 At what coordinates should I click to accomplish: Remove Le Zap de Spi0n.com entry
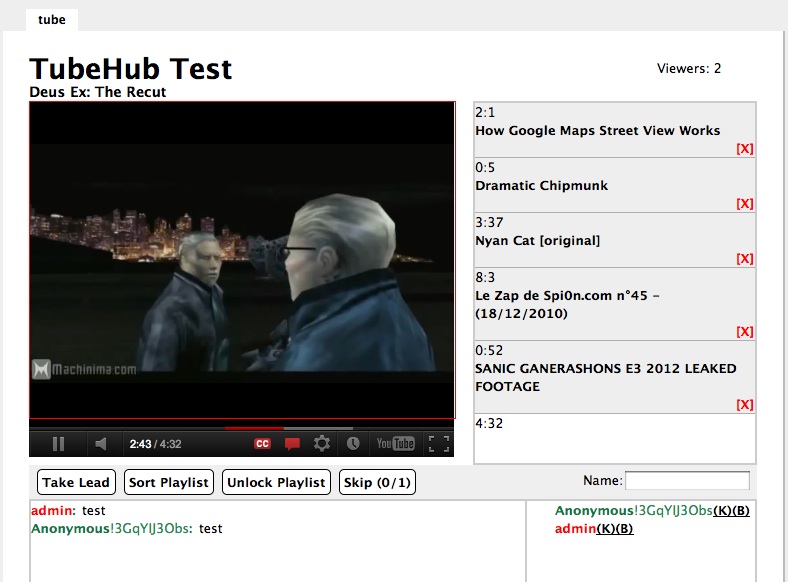pos(744,332)
